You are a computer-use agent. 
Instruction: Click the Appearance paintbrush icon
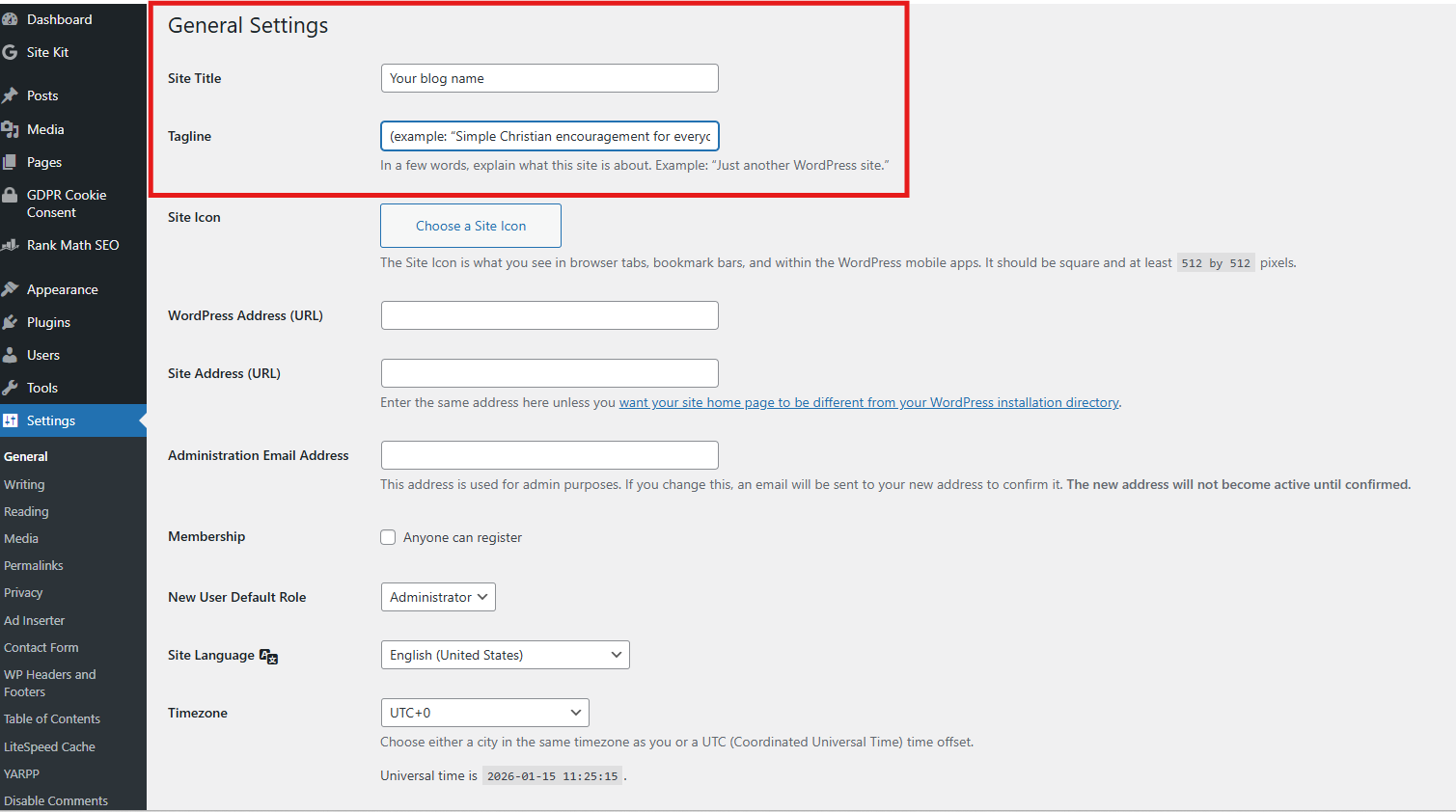coord(11,289)
